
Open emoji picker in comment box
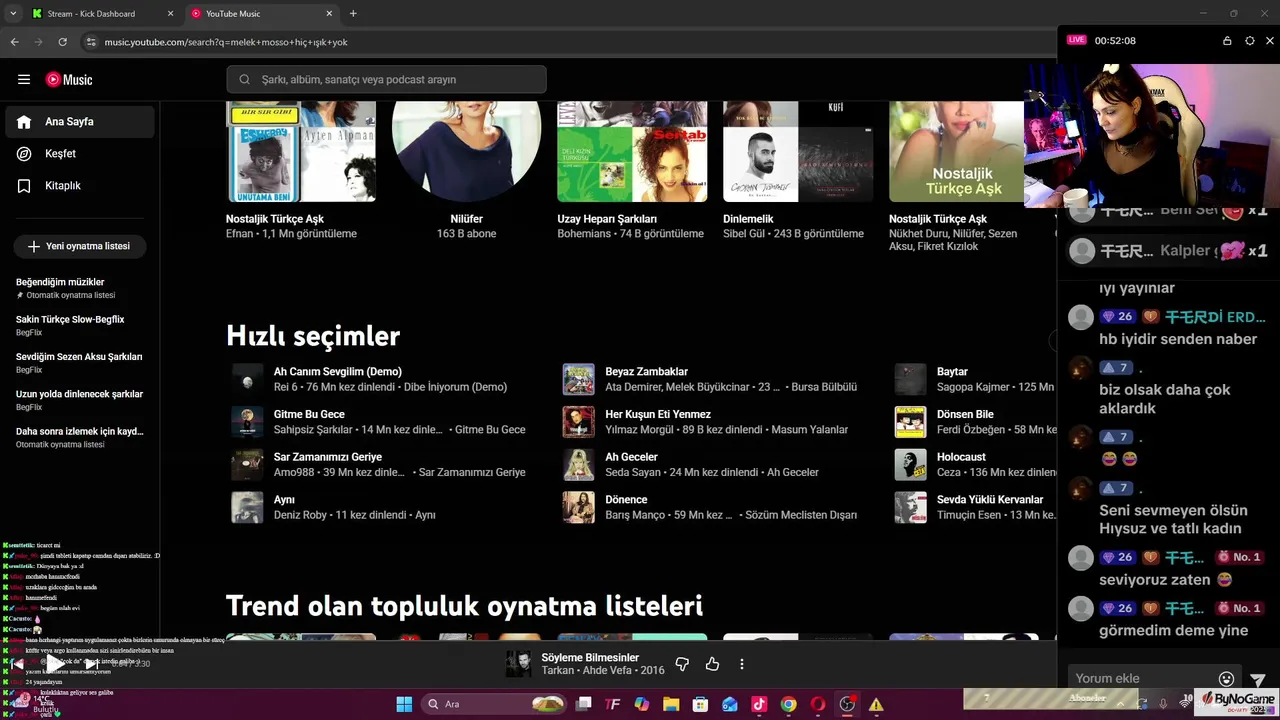click(1226, 679)
